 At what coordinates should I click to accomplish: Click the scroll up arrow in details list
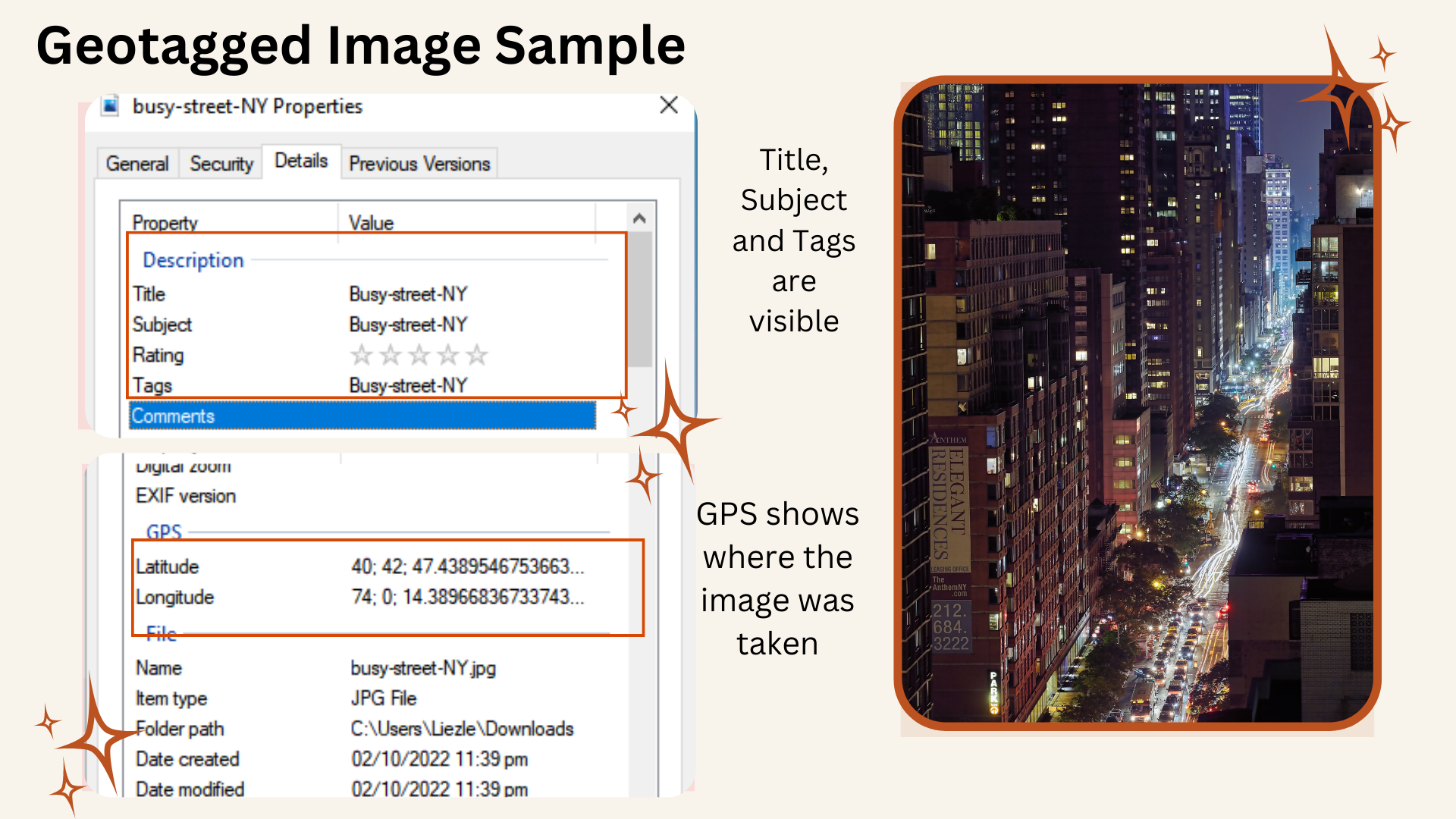point(639,219)
